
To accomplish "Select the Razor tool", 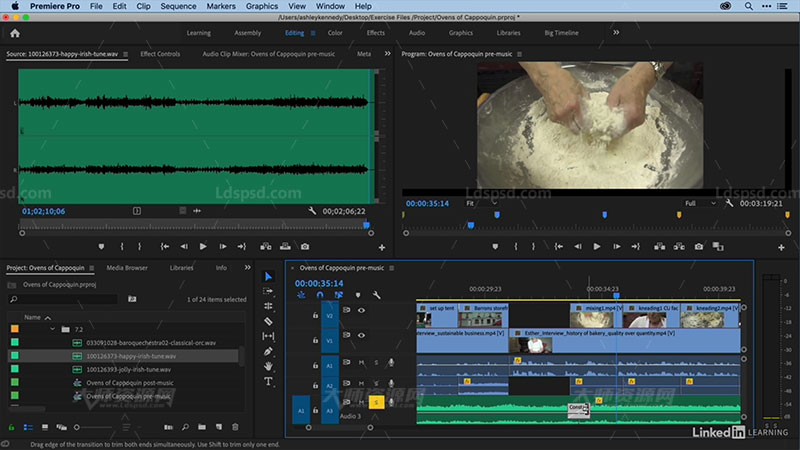I will coord(268,321).
